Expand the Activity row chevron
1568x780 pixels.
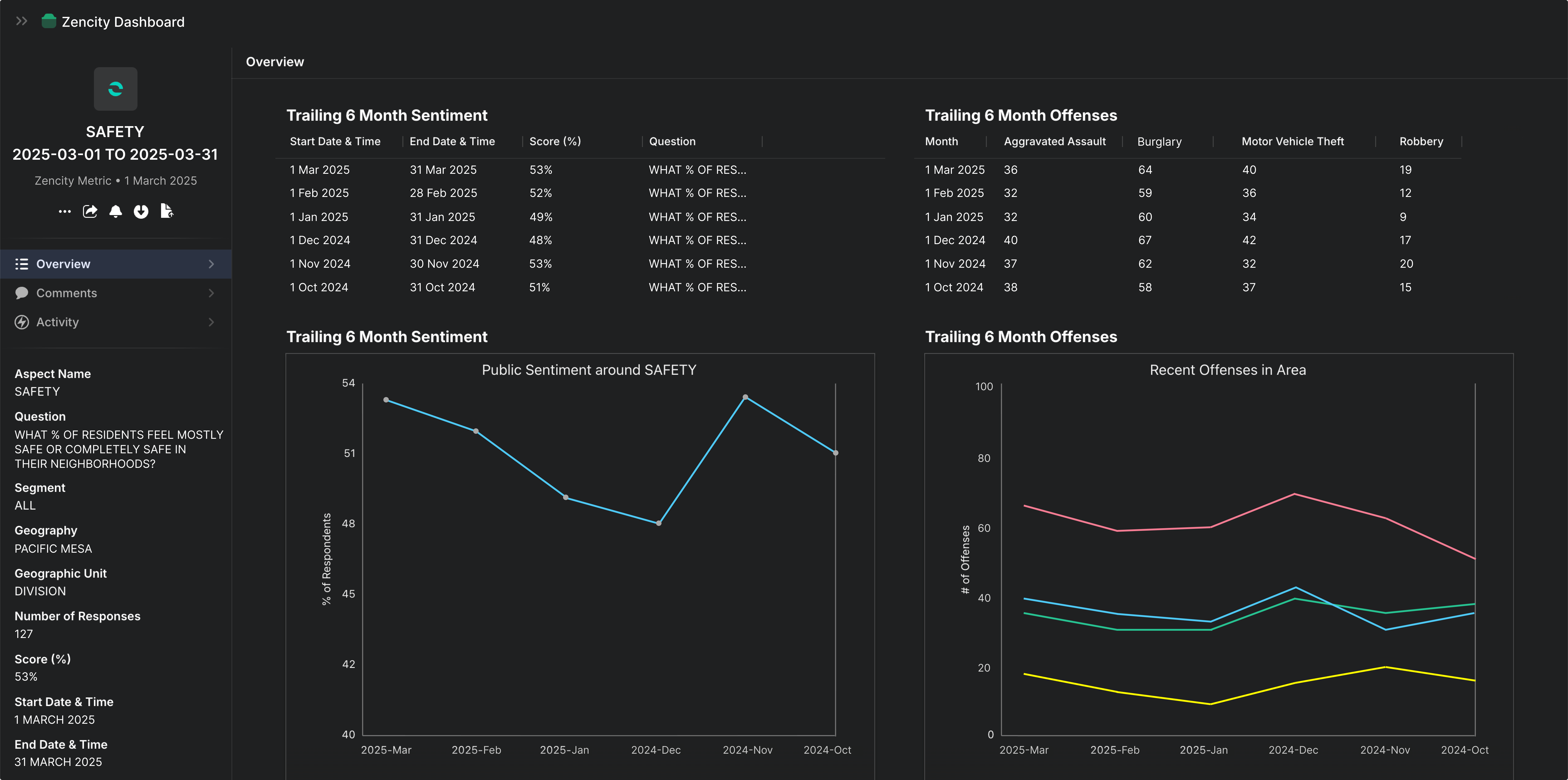[211, 322]
